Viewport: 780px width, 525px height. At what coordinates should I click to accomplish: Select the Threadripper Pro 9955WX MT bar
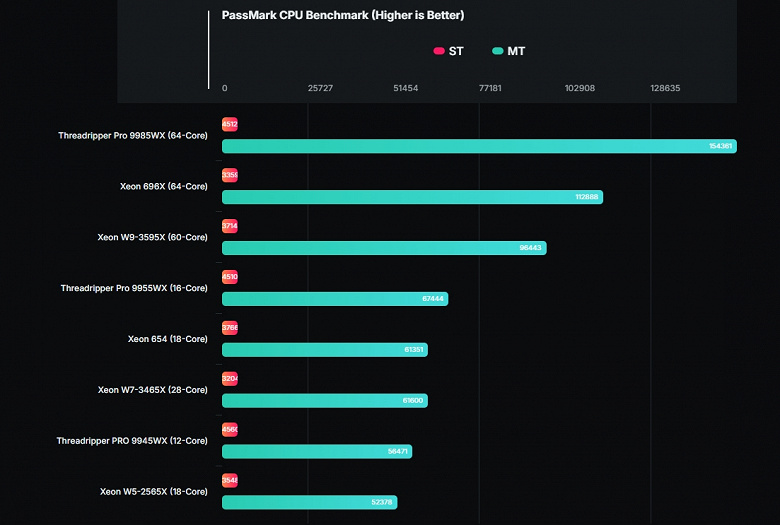(334, 299)
